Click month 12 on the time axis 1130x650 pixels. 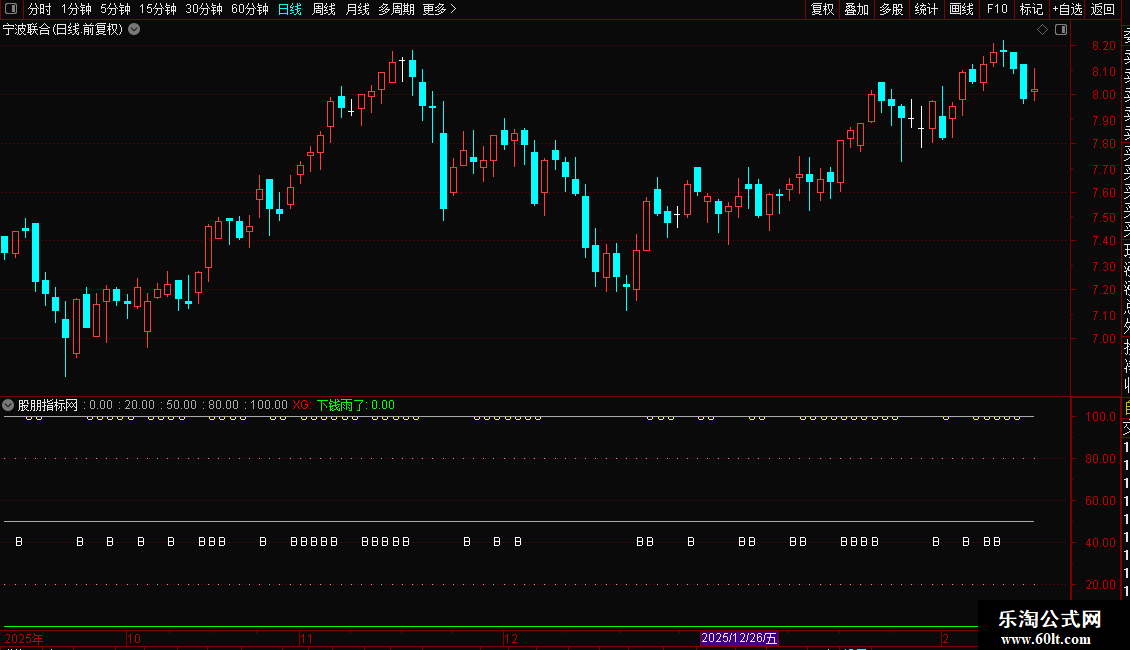[x=511, y=638]
